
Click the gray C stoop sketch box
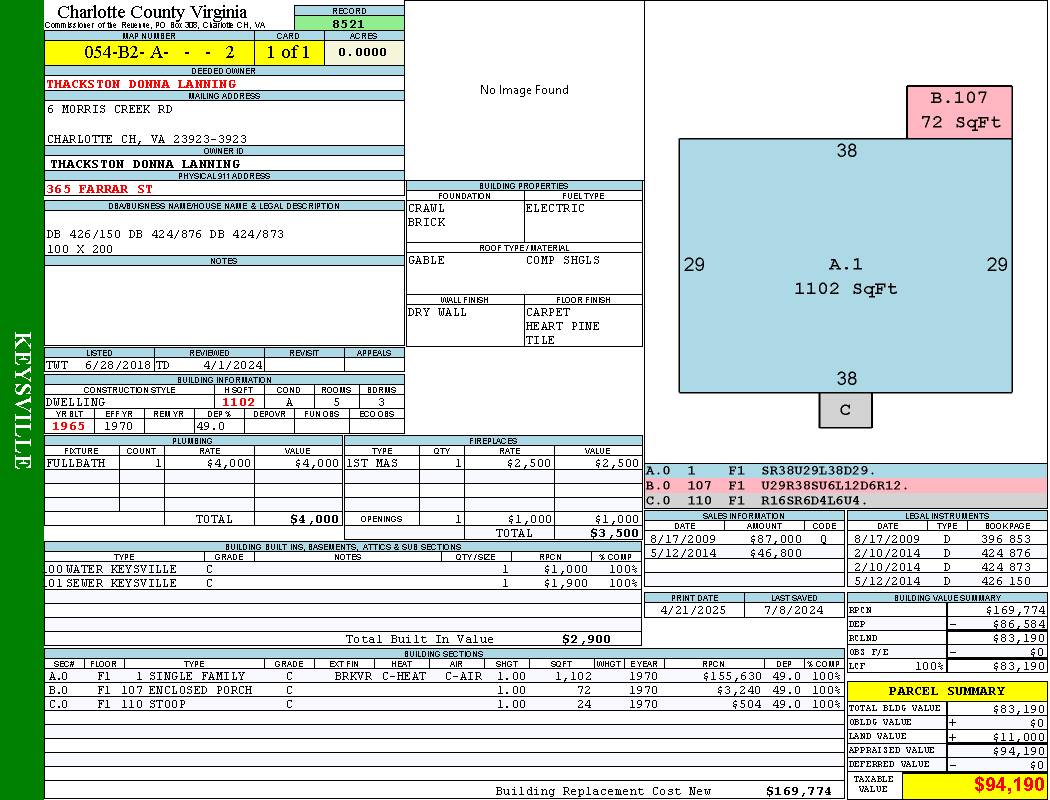pos(845,410)
